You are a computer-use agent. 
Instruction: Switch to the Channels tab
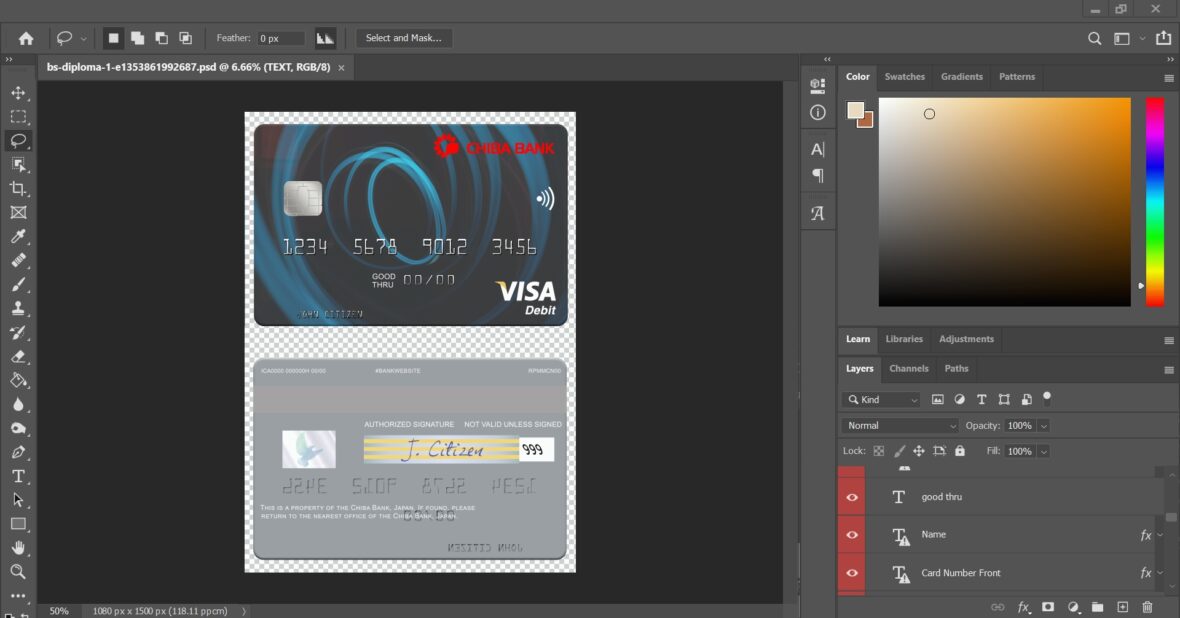(x=908, y=369)
